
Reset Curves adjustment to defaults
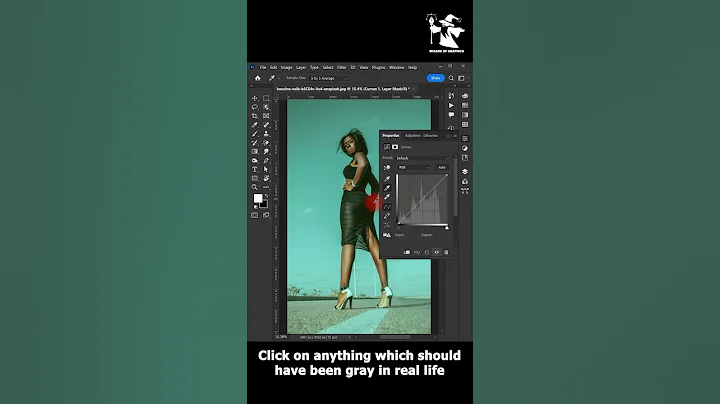427,252
